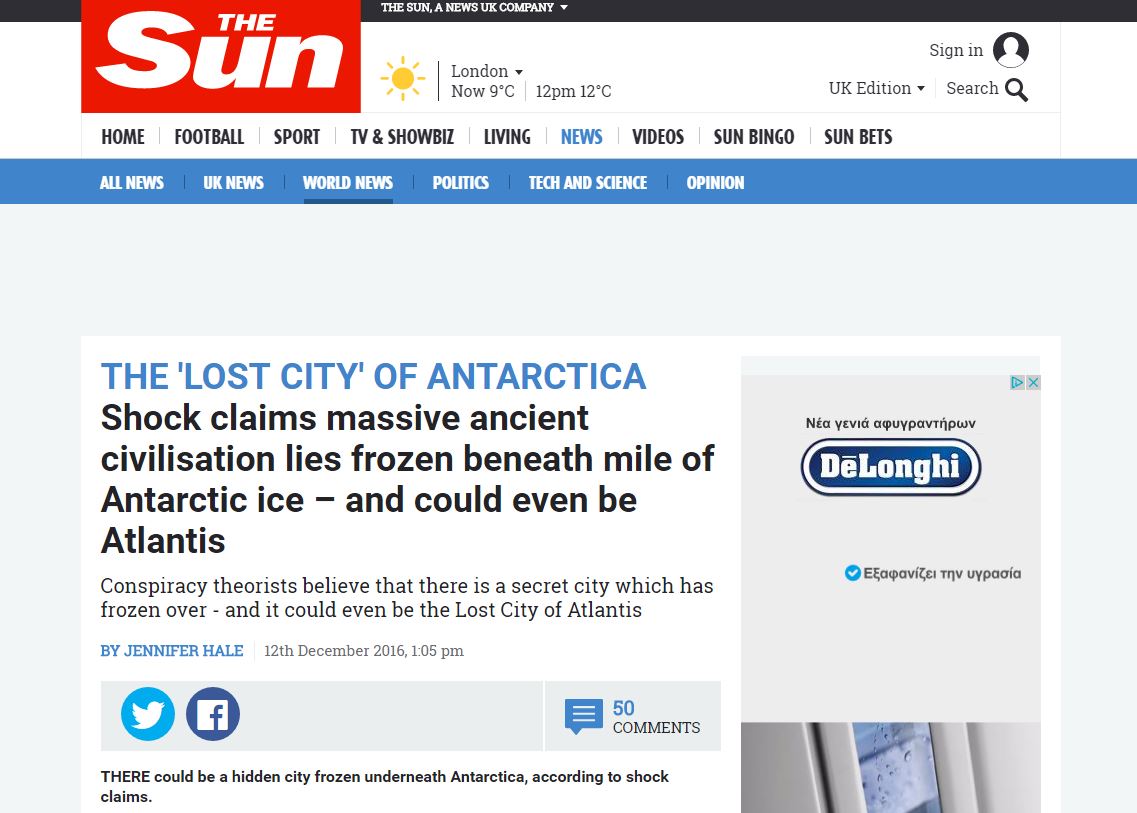Image resolution: width=1137 pixels, height=813 pixels.
Task: Click The Sun logo
Action: coord(220,56)
